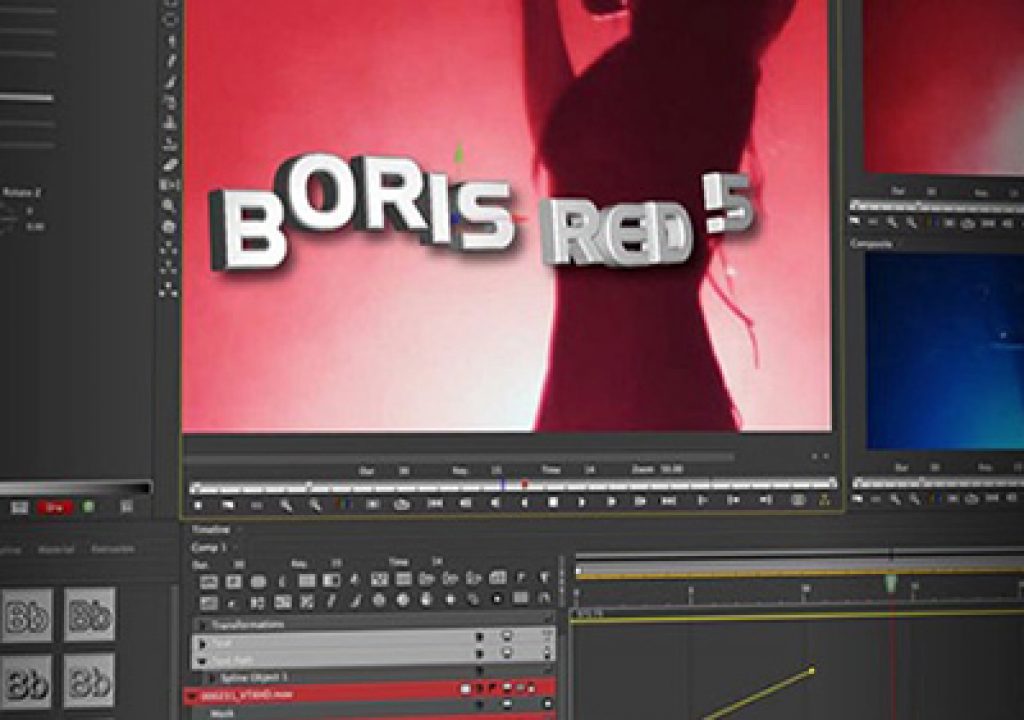Switch to the Material tab

coord(56,550)
